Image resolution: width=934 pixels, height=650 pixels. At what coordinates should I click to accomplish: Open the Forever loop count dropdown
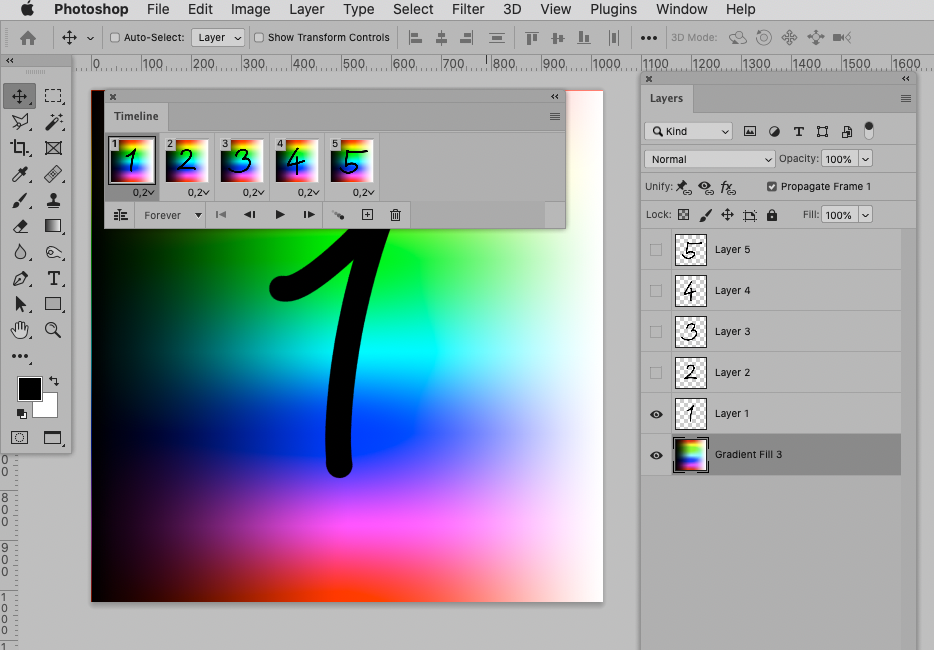pyautogui.click(x=170, y=215)
